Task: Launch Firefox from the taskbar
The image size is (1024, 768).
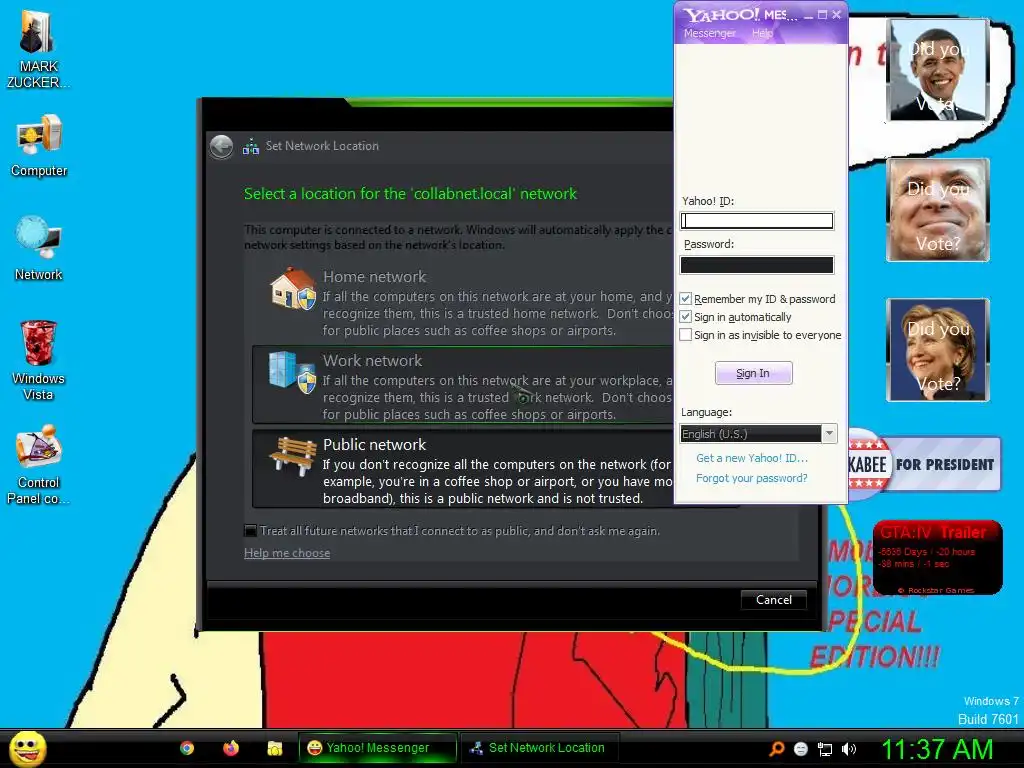Action: click(x=231, y=748)
